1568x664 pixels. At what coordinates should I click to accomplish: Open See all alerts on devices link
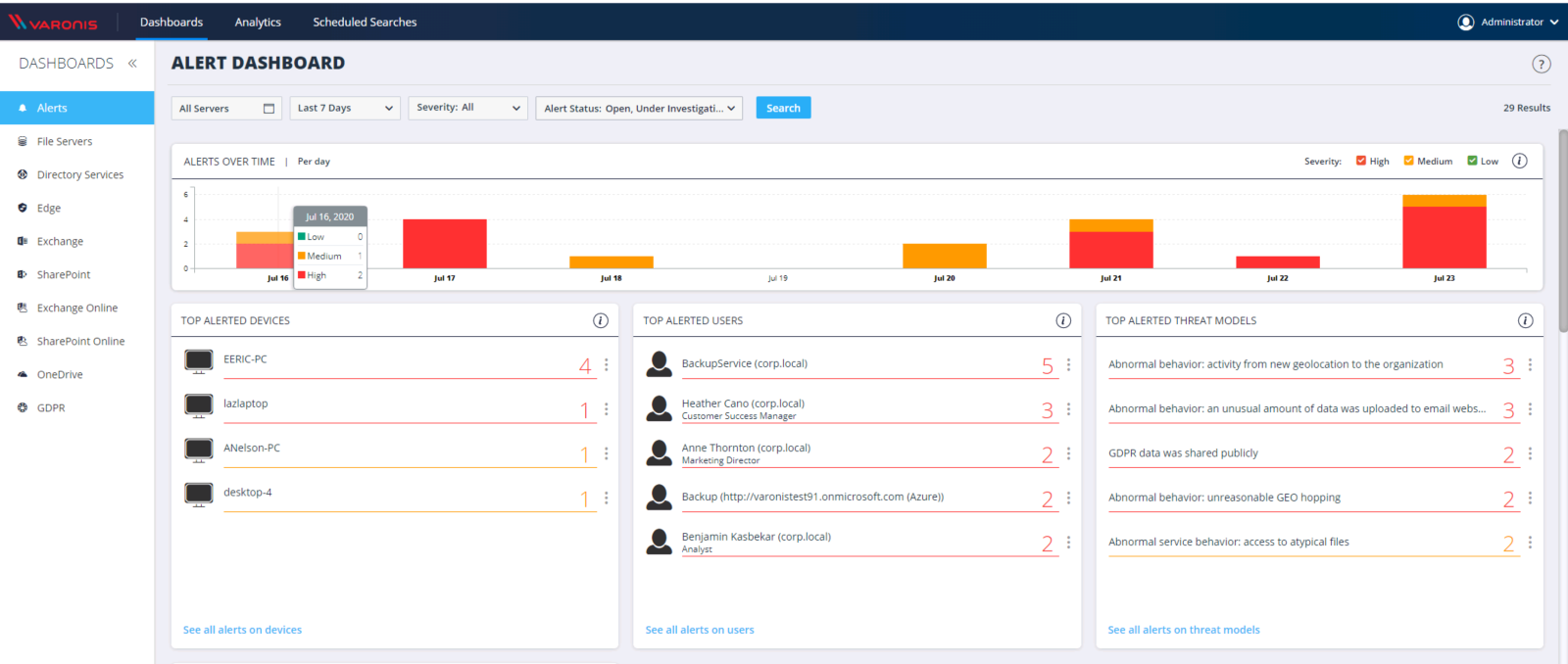point(242,630)
